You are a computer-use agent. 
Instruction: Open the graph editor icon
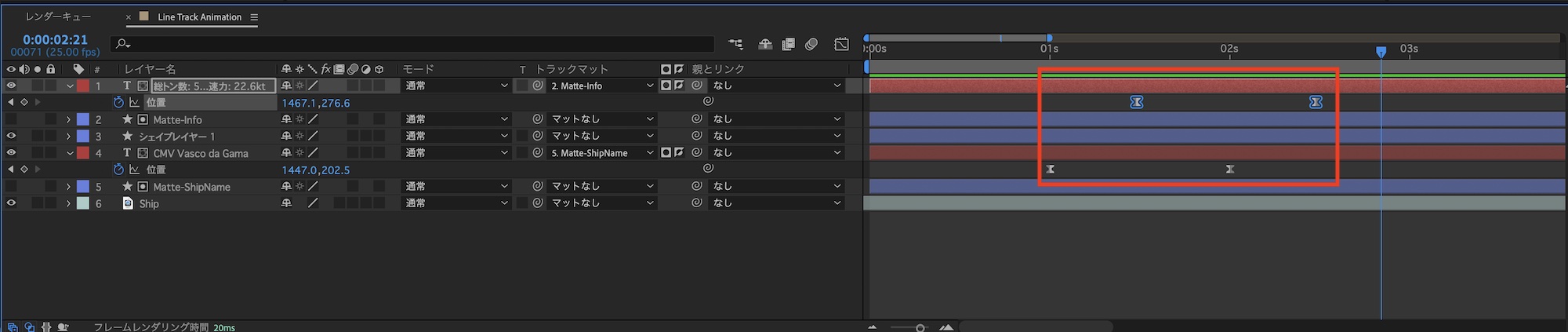pos(841,45)
